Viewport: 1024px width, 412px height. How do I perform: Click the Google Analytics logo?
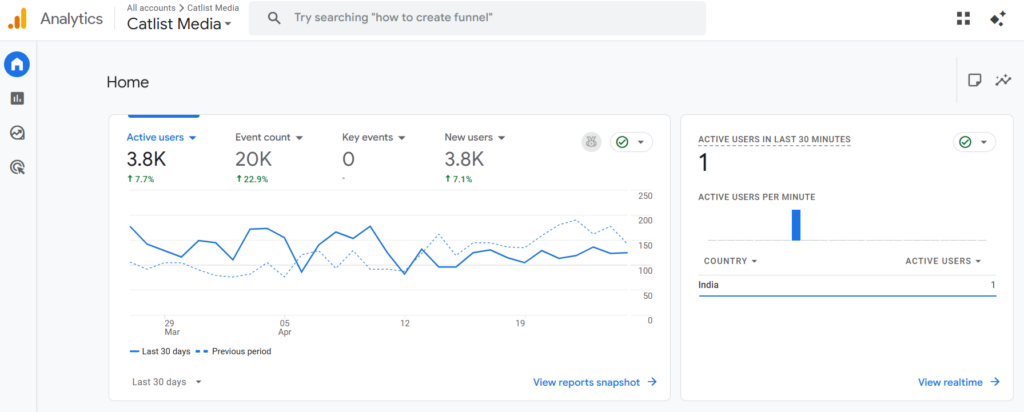17,18
